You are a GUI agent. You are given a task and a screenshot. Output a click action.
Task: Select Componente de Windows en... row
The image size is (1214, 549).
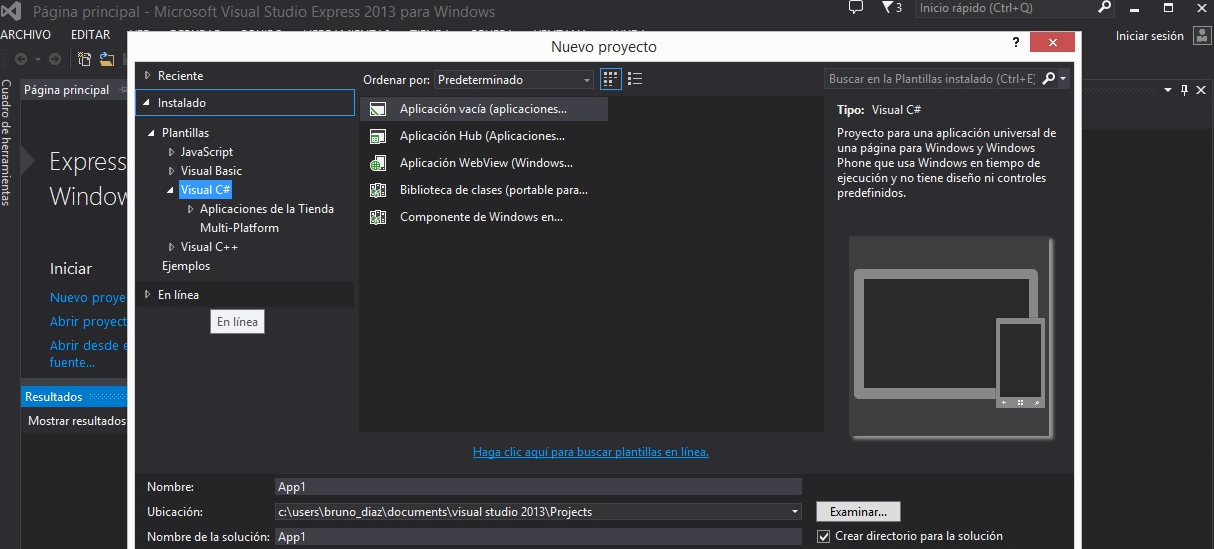pyautogui.click(x=484, y=217)
